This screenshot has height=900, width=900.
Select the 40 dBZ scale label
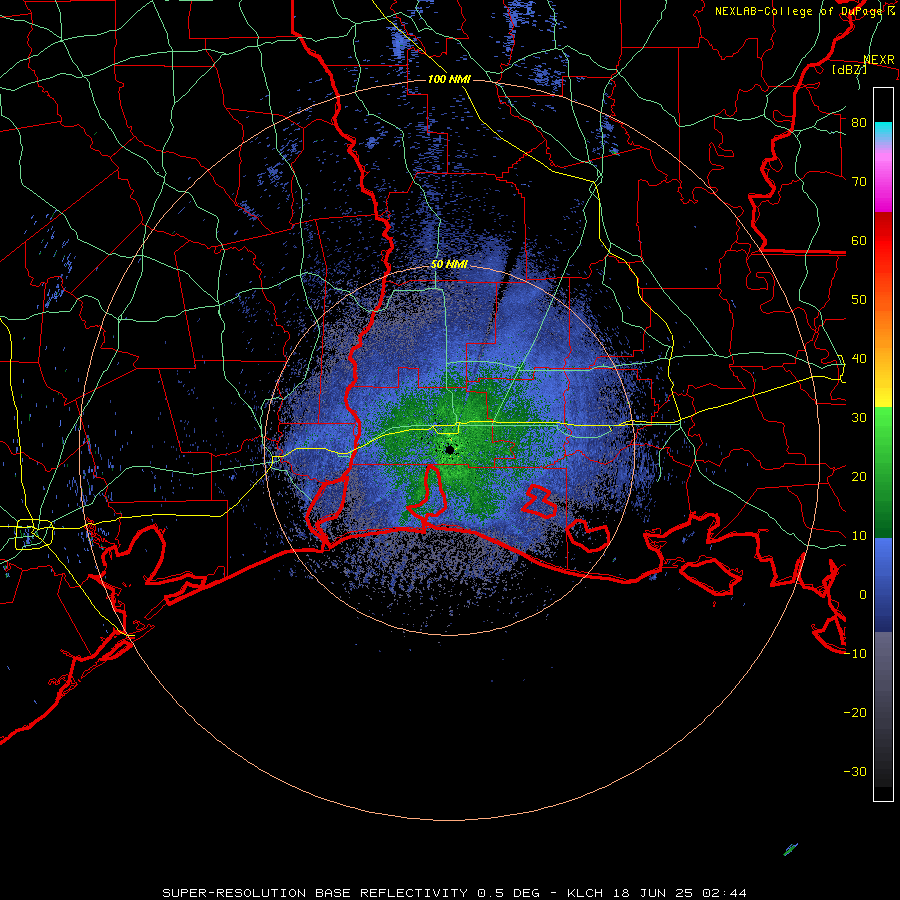(859, 359)
